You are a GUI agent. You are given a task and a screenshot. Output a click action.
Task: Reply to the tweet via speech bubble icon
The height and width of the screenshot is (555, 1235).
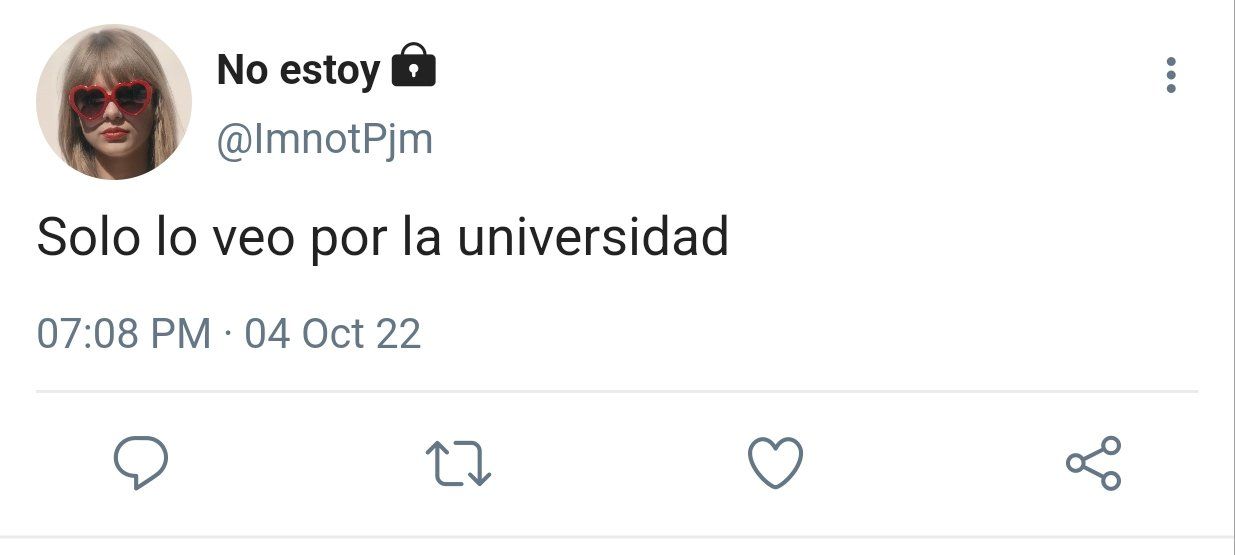(140, 463)
